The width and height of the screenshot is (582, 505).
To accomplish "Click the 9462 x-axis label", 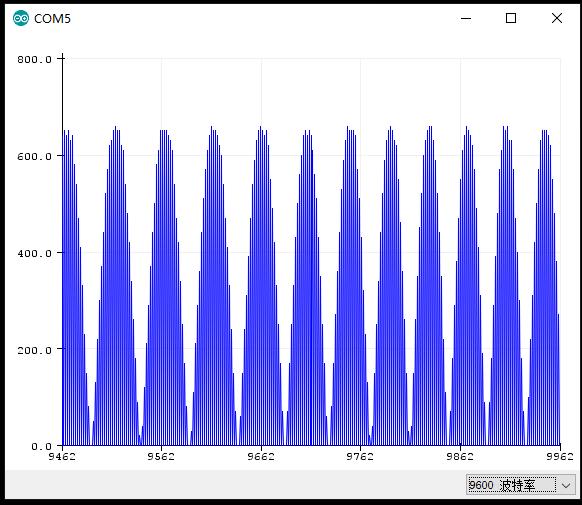I will click(x=62, y=456).
